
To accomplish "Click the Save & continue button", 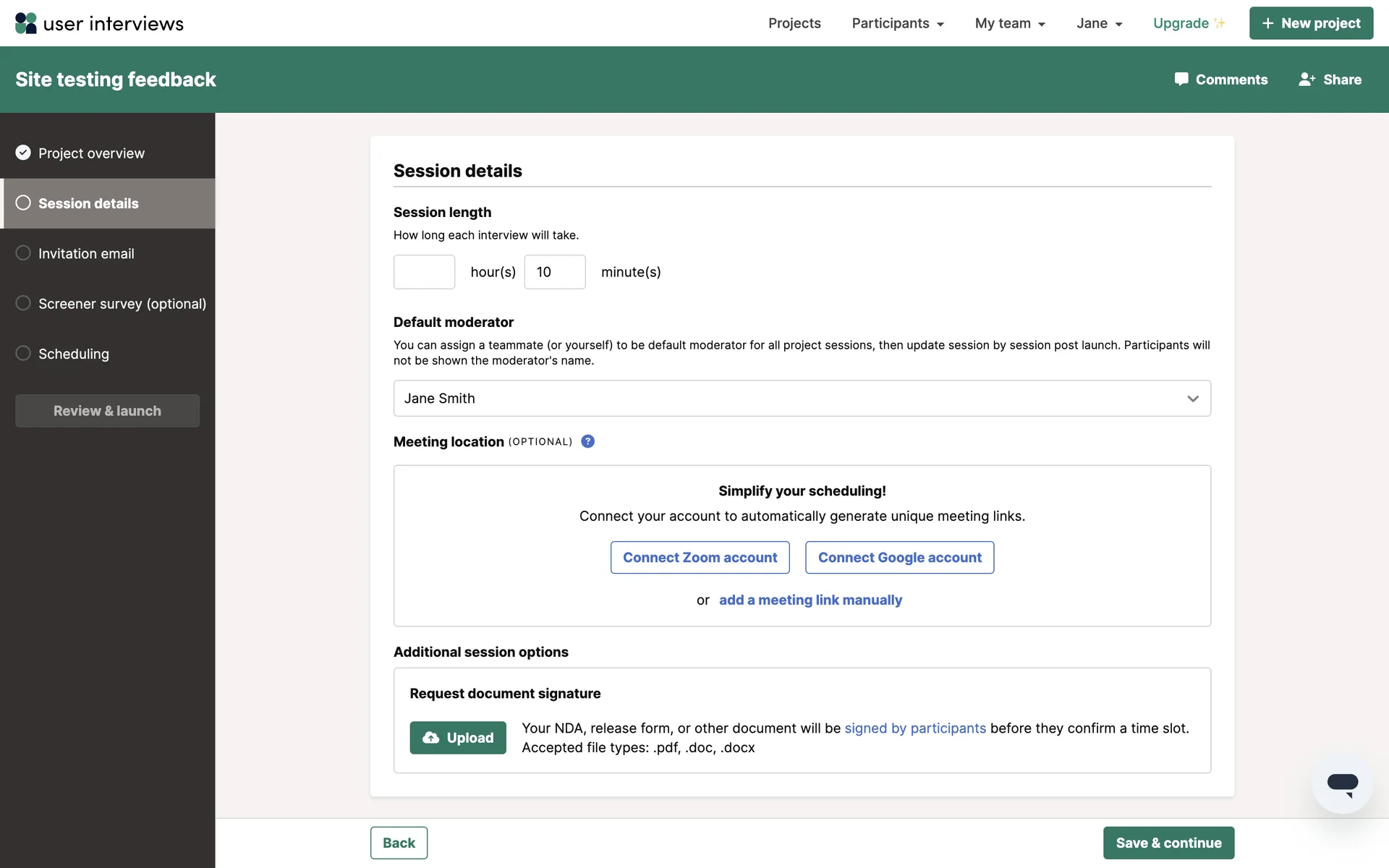I will [1168, 843].
